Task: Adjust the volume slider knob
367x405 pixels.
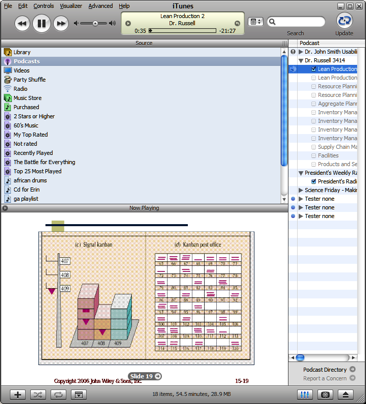Action: coord(95,23)
